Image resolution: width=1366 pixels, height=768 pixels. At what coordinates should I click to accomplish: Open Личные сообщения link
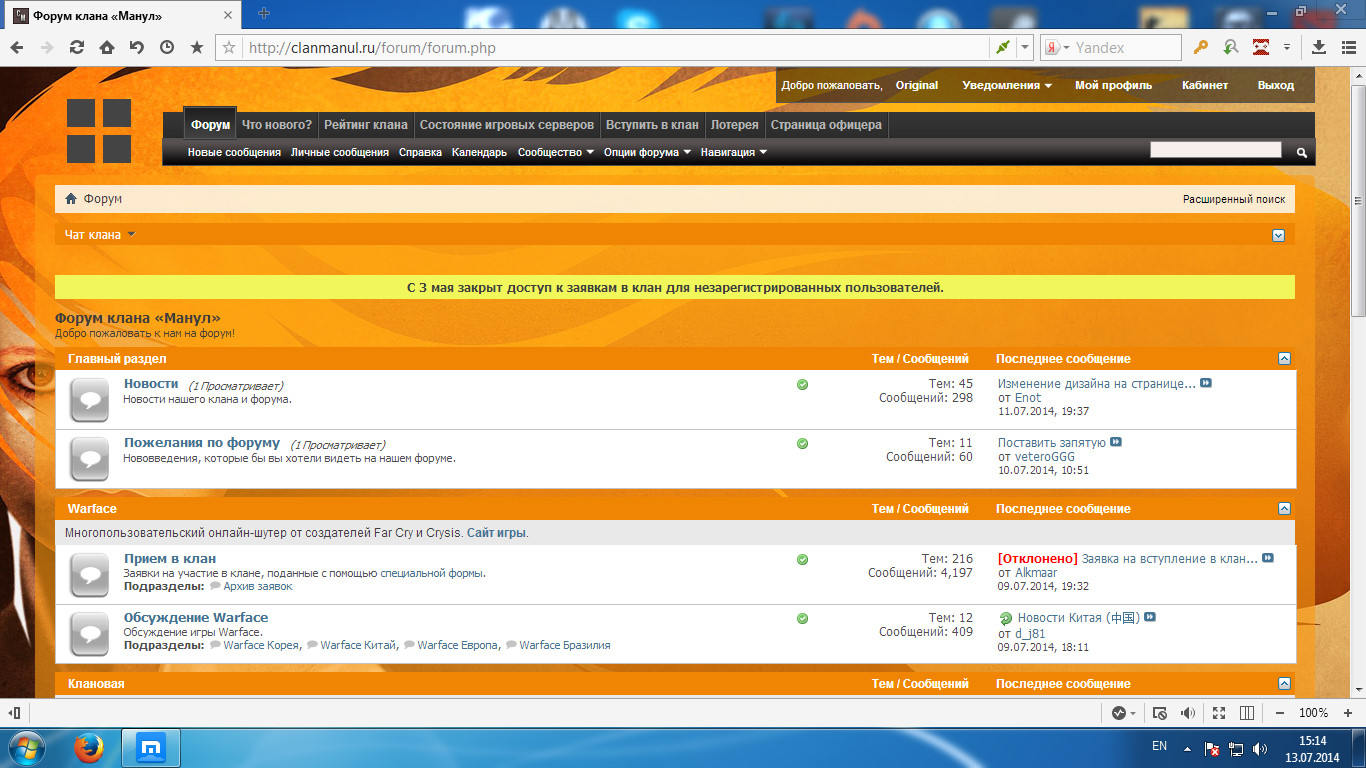340,152
